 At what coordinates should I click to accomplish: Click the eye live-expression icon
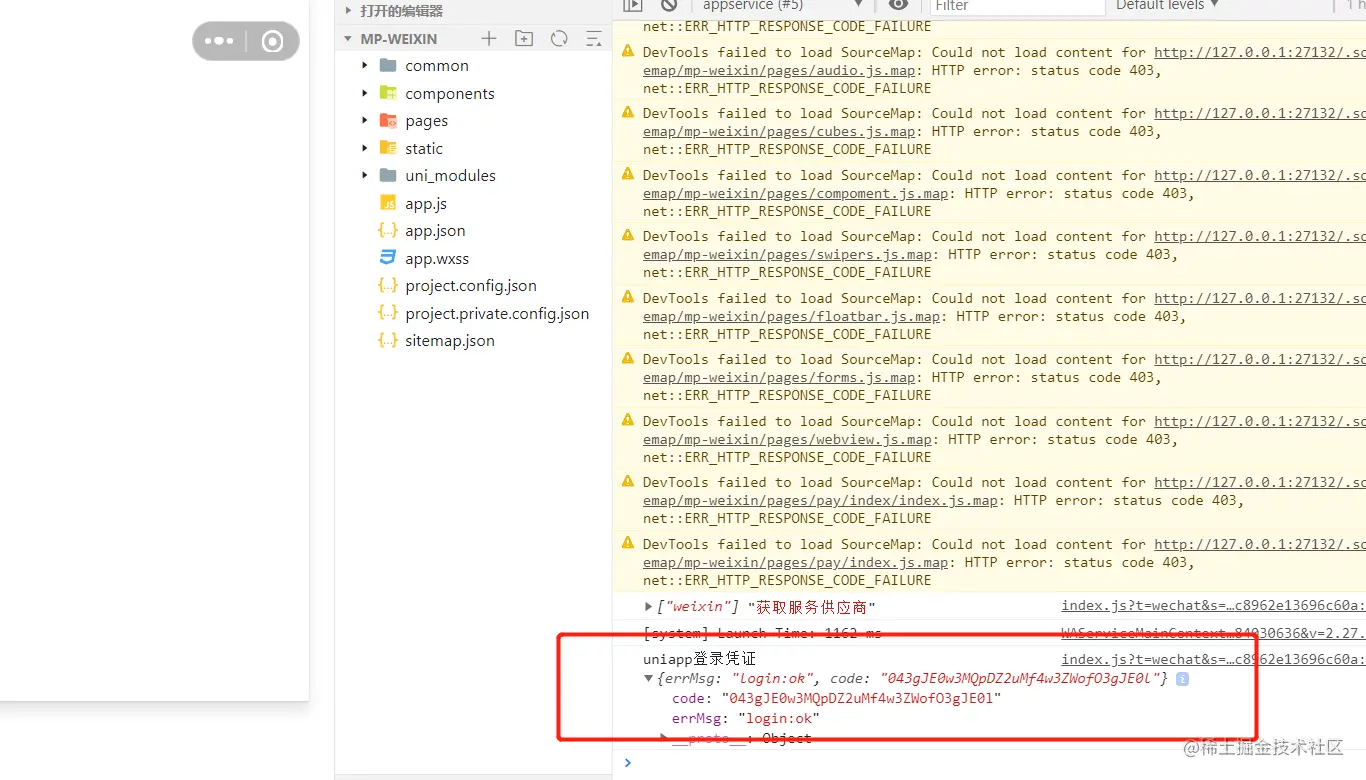[x=898, y=5]
